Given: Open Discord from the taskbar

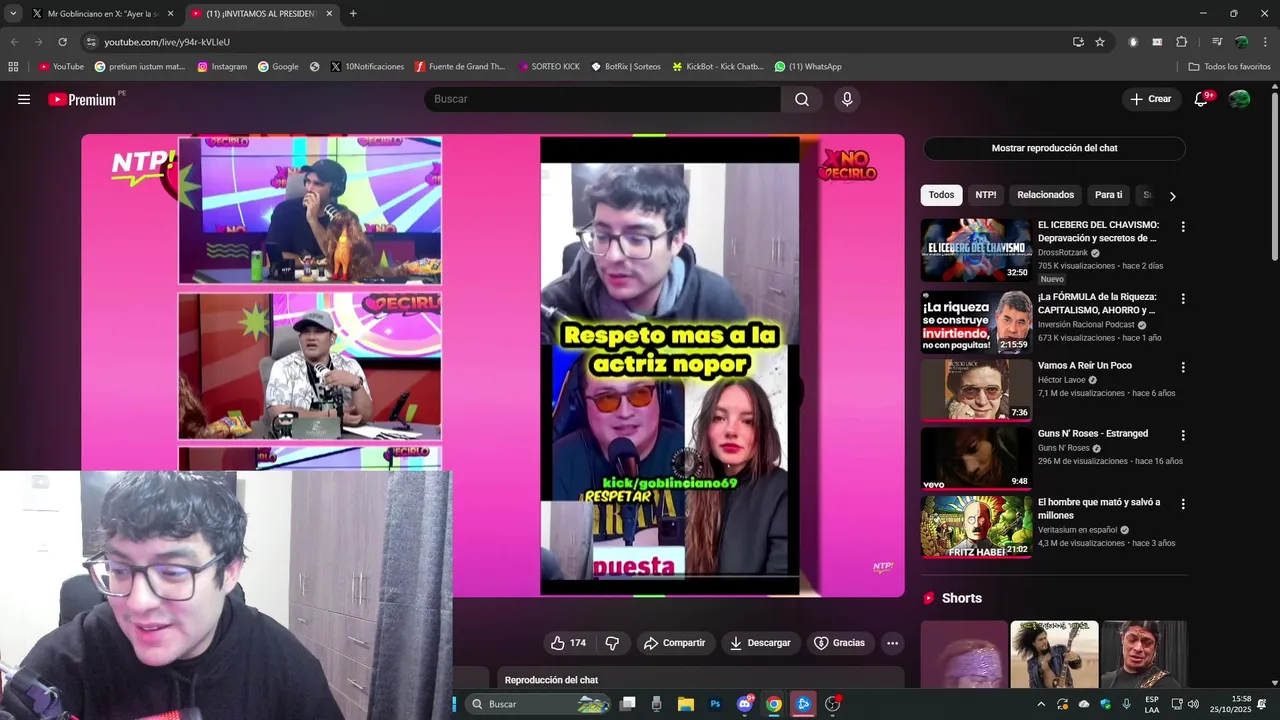Looking at the screenshot, I should coord(744,704).
